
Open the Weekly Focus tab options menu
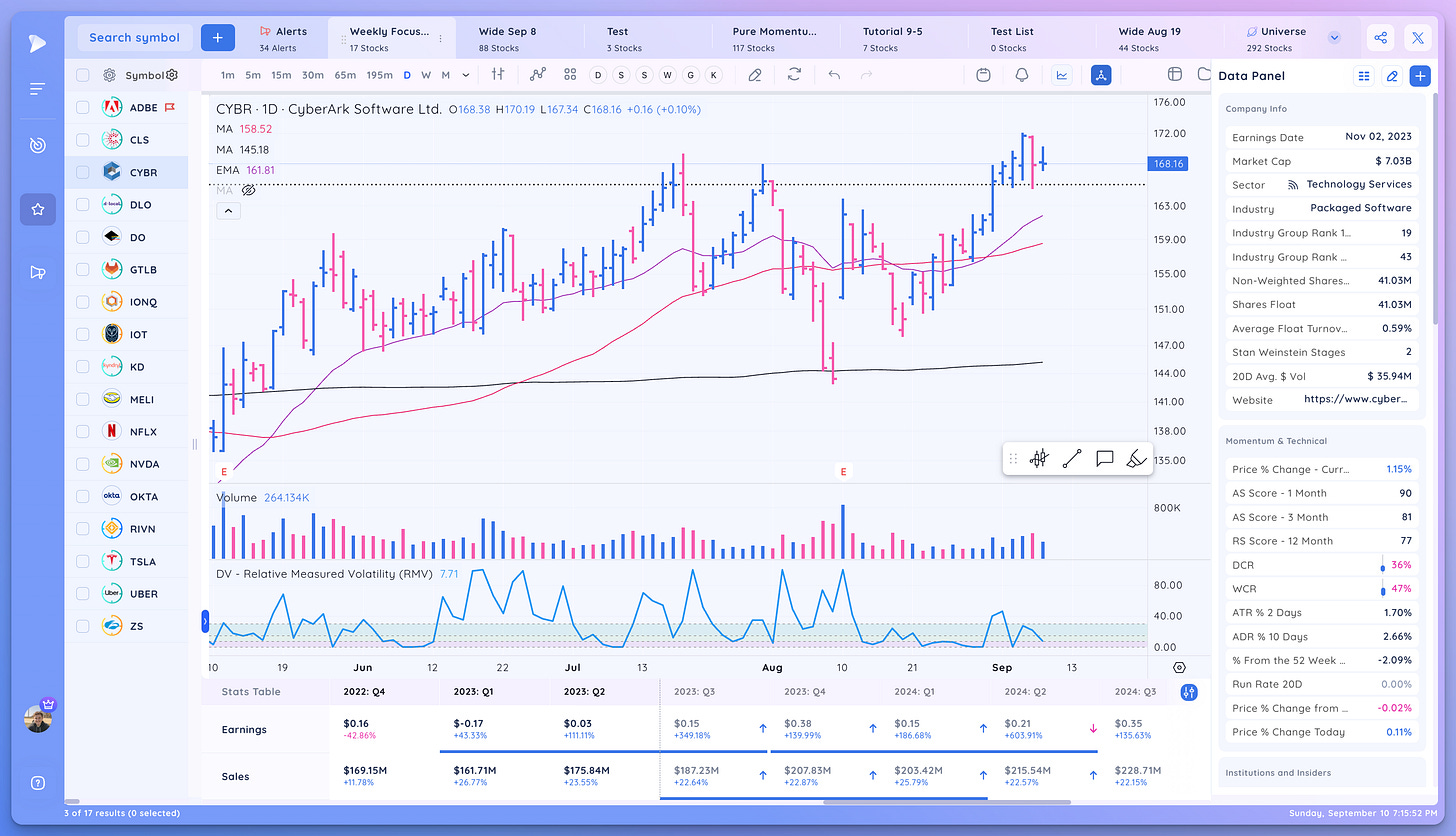click(440, 38)
